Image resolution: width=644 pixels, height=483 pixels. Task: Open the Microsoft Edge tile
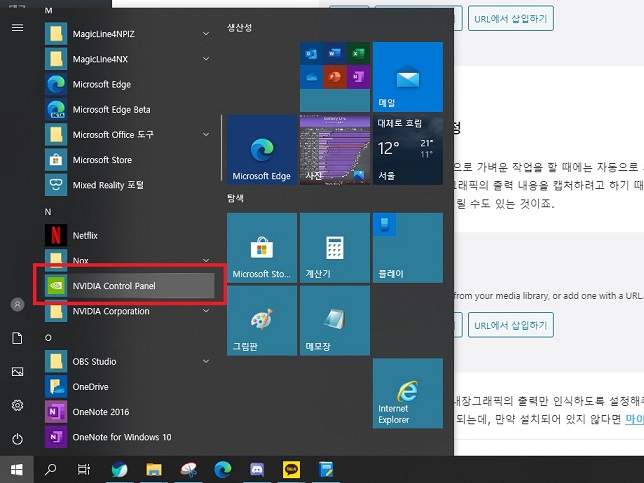pos(262,150)
